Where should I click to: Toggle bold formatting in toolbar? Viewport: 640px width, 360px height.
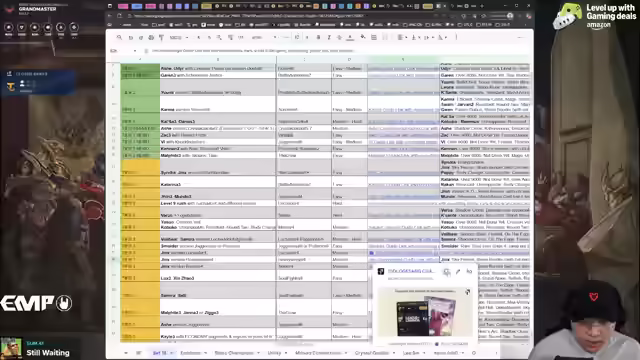point(318,37)
